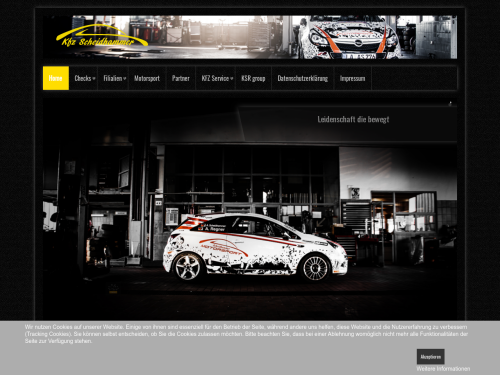Expand the KFZ Service dropdown
The height and width of the screenshot is (375, 500).
232,79
